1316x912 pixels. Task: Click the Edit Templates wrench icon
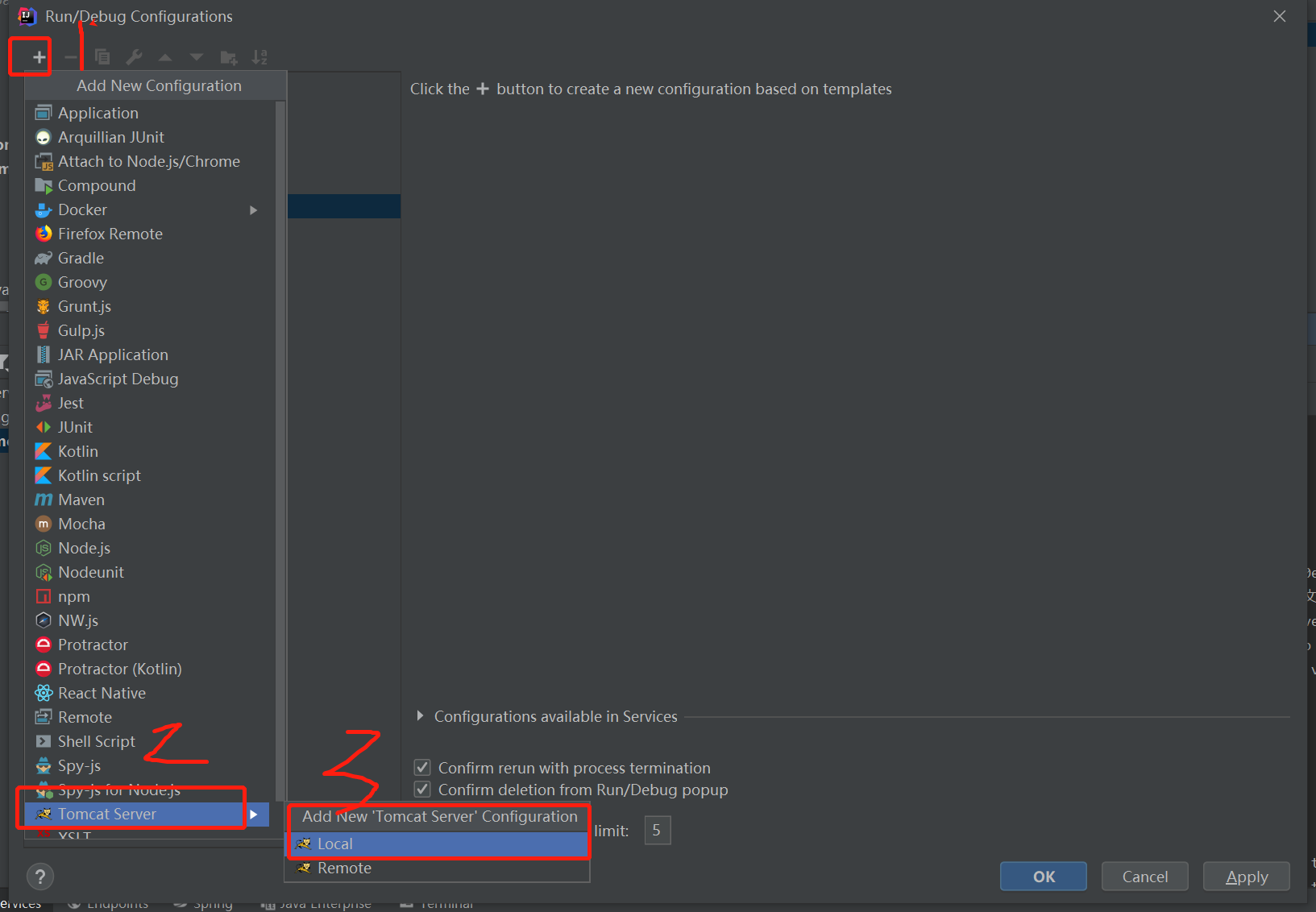pyautogui.click(x=134, y=57)
